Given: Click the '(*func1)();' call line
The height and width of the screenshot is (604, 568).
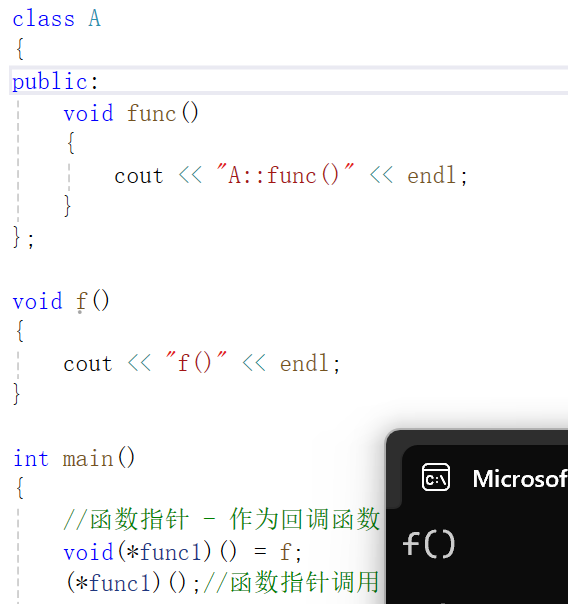Looking at the screenshot, I should pos(133,582).
